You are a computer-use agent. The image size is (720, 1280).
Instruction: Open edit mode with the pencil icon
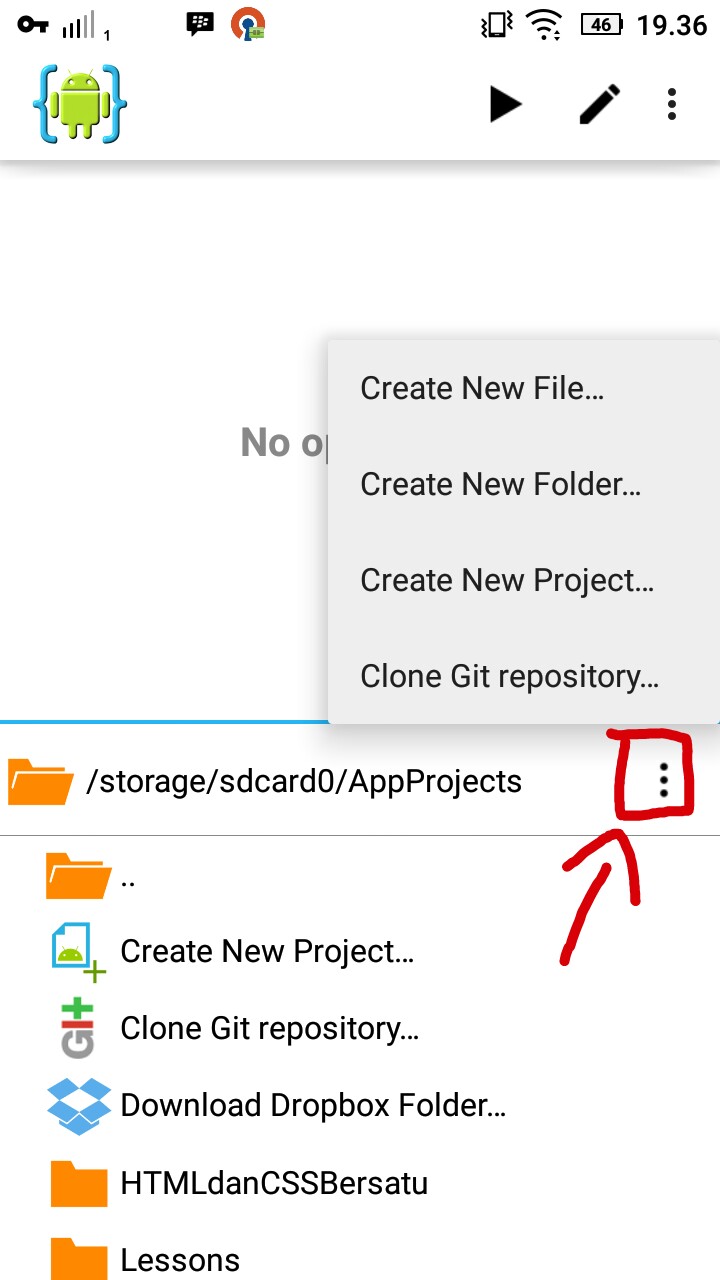pyautogui.click(x=600, y=104)
